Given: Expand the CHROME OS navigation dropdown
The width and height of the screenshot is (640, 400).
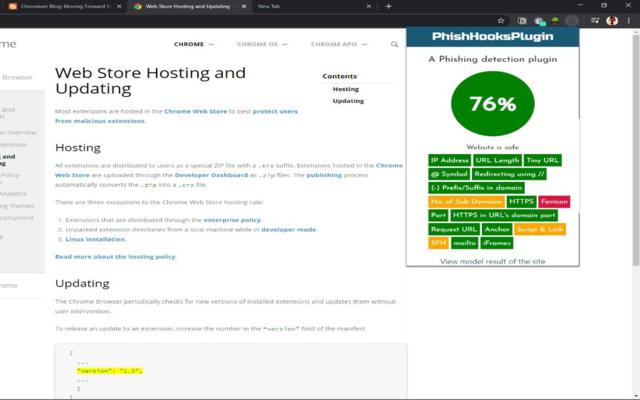Looking at the screenshot, I should click(x=262, y=44).
